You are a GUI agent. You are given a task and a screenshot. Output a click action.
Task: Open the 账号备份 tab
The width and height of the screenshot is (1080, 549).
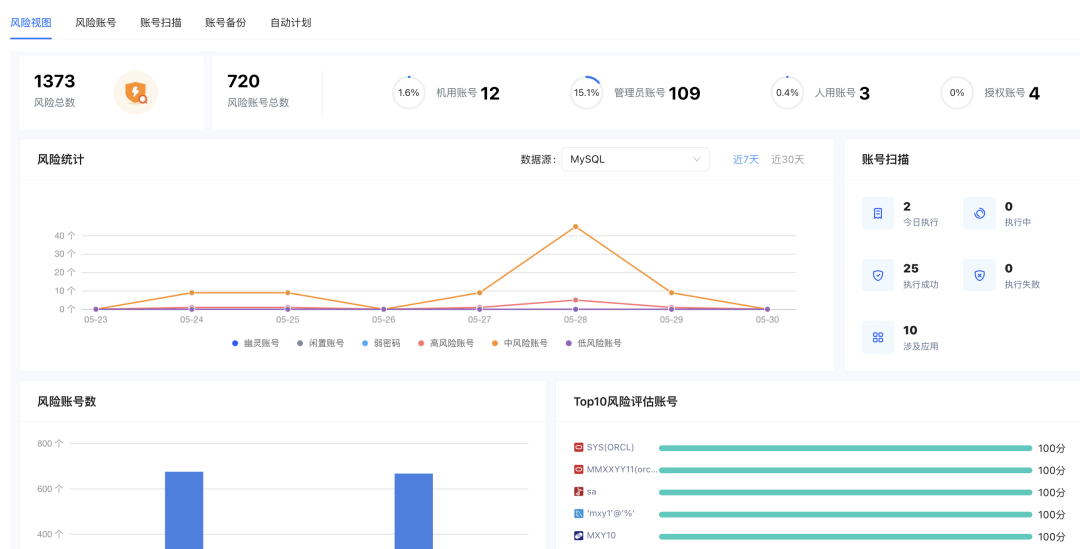pyautogui.click(x=225, y=23)
